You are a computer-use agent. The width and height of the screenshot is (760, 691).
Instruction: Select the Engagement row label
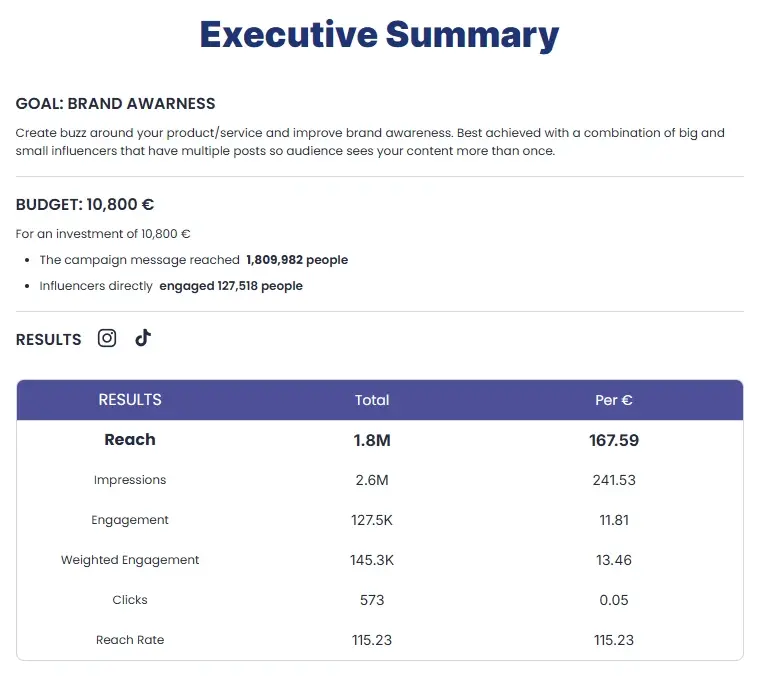[130, 520]
